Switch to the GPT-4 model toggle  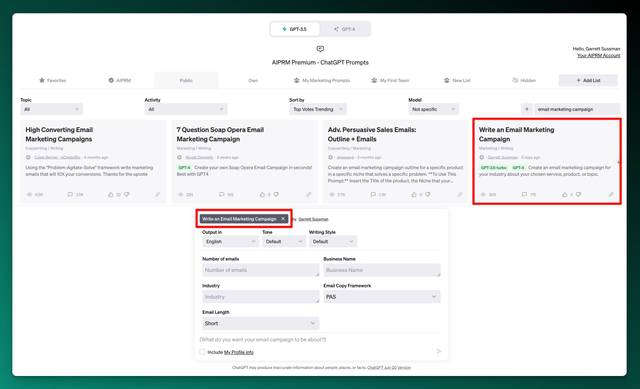[x=344, y=29]
